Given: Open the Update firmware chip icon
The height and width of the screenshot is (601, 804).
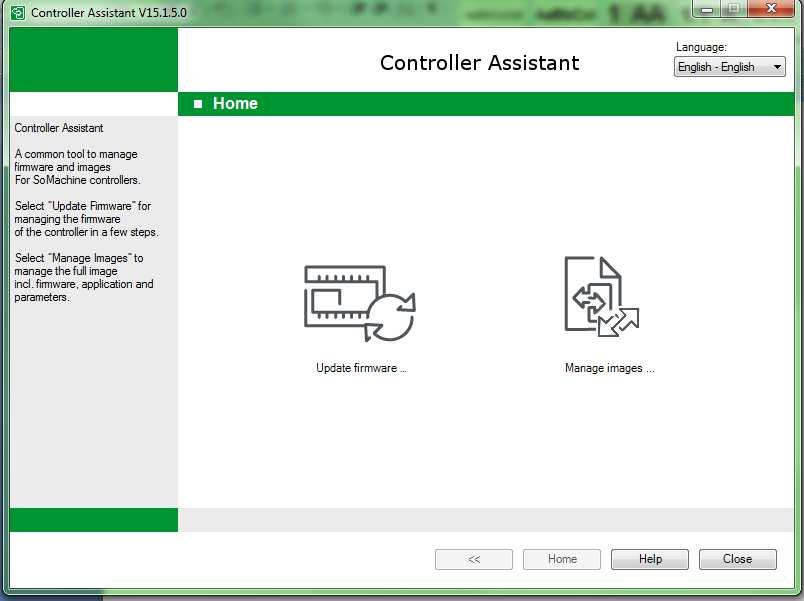Looking at the screenshot, I should [360, 303].
